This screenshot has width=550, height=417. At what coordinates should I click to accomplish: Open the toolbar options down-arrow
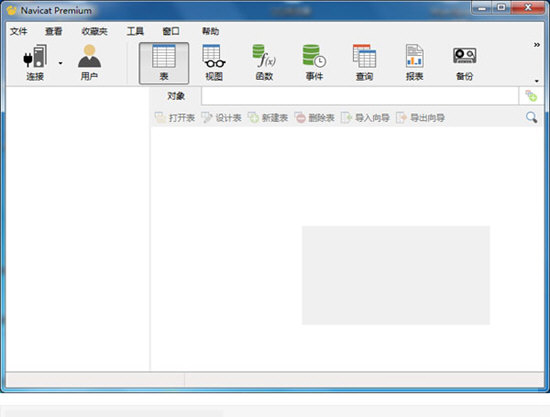click(537, 81)
